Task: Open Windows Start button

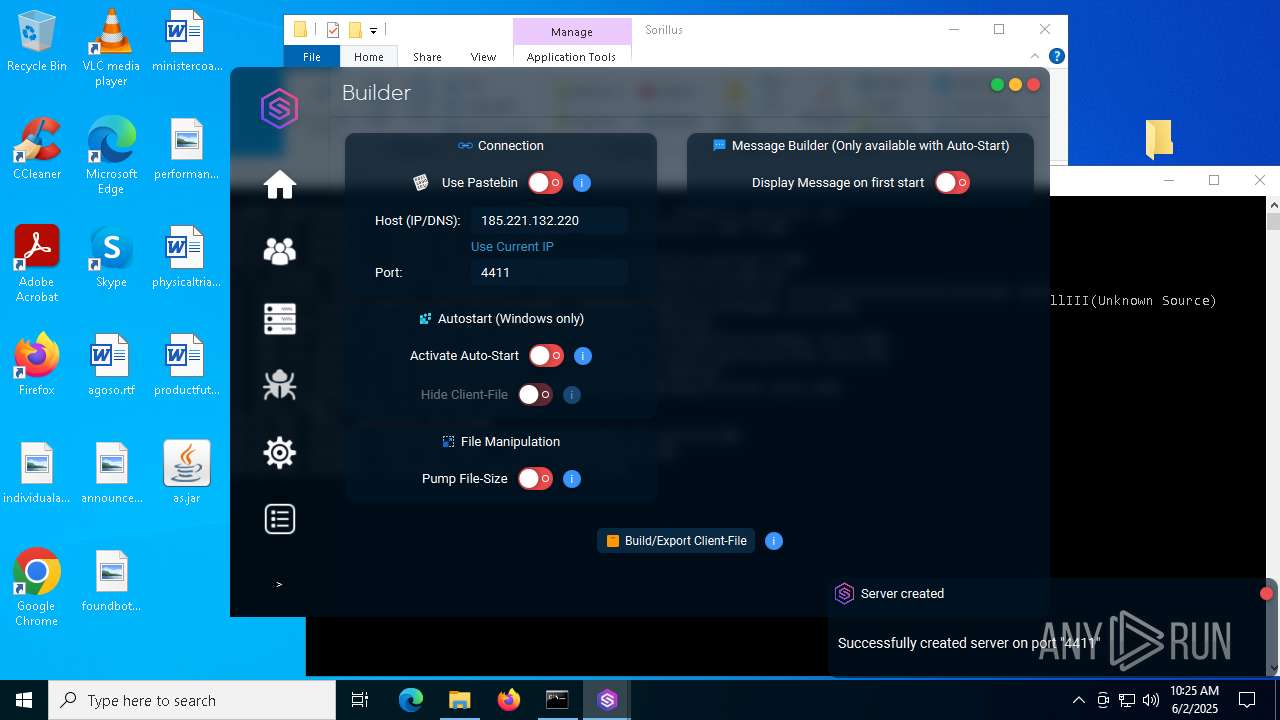Action: (24, 700)
